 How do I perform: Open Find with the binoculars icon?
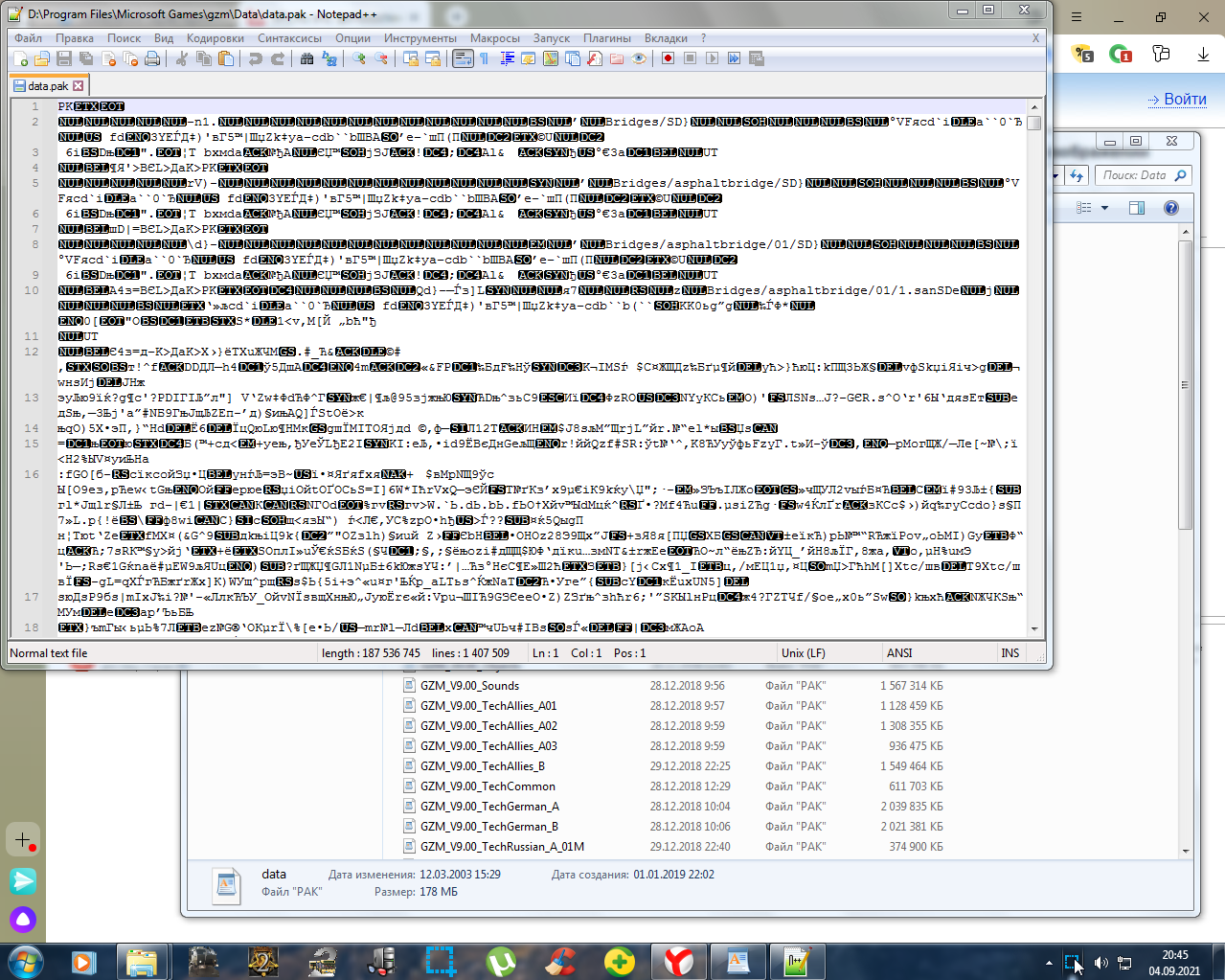306,59
